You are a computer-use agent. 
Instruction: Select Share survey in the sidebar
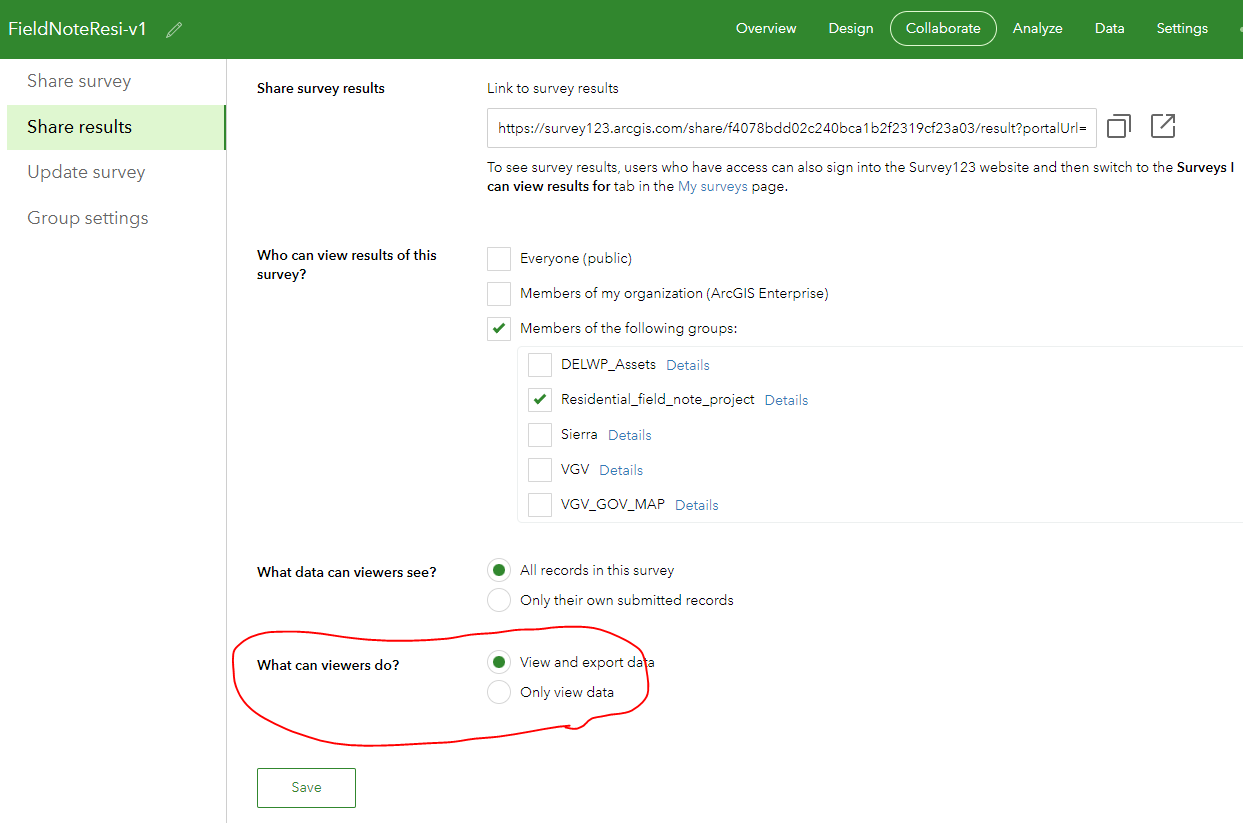[x=78, y=81]
